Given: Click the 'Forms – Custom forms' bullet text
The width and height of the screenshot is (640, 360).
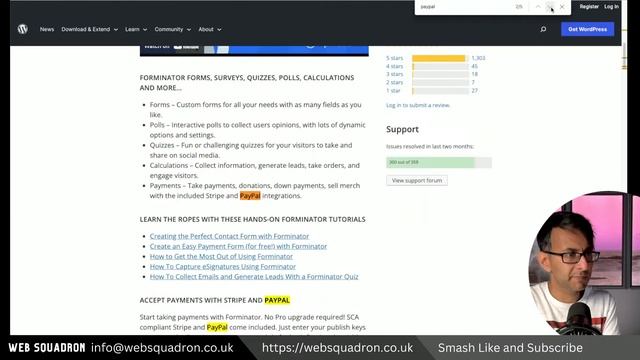Looking at the screenshot, I should pos(256,109).
